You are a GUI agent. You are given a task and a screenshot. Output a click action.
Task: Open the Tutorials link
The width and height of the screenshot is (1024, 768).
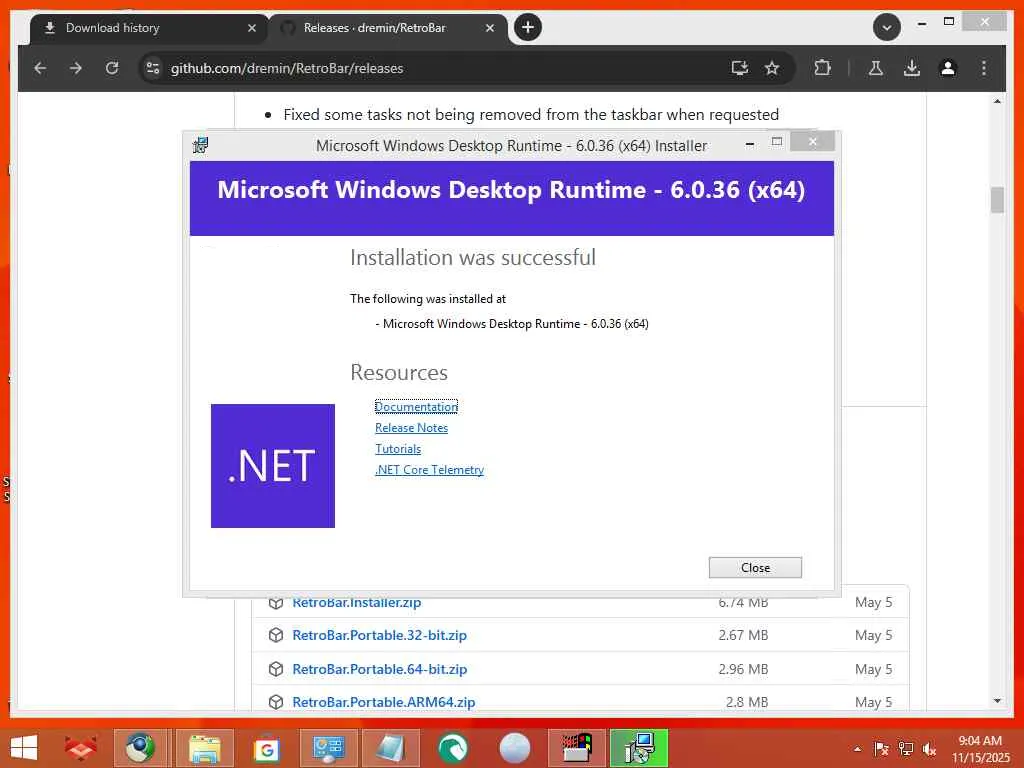(x=398, y=449)
